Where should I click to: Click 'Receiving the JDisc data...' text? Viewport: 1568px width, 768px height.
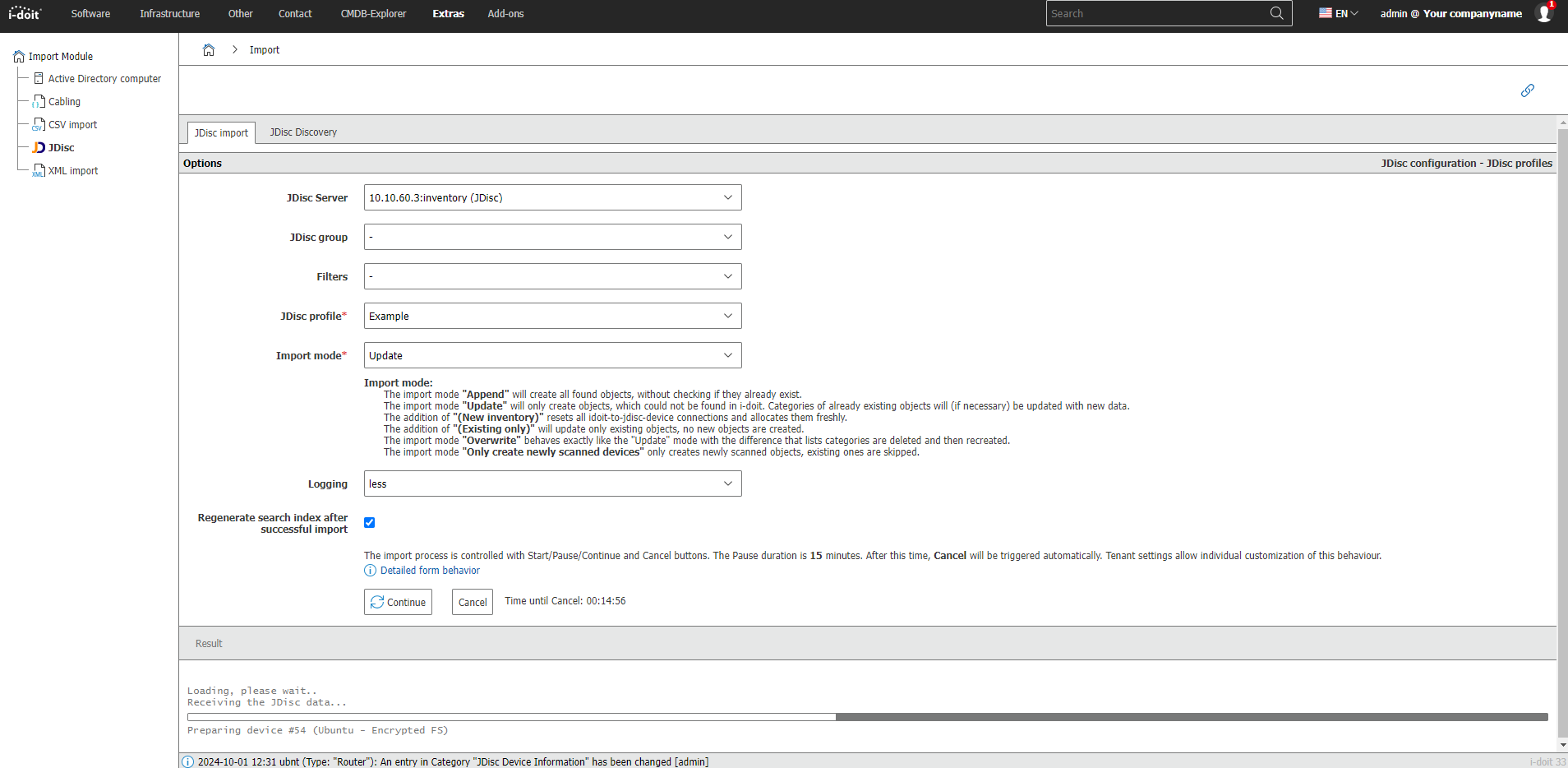tap(267, 702)
